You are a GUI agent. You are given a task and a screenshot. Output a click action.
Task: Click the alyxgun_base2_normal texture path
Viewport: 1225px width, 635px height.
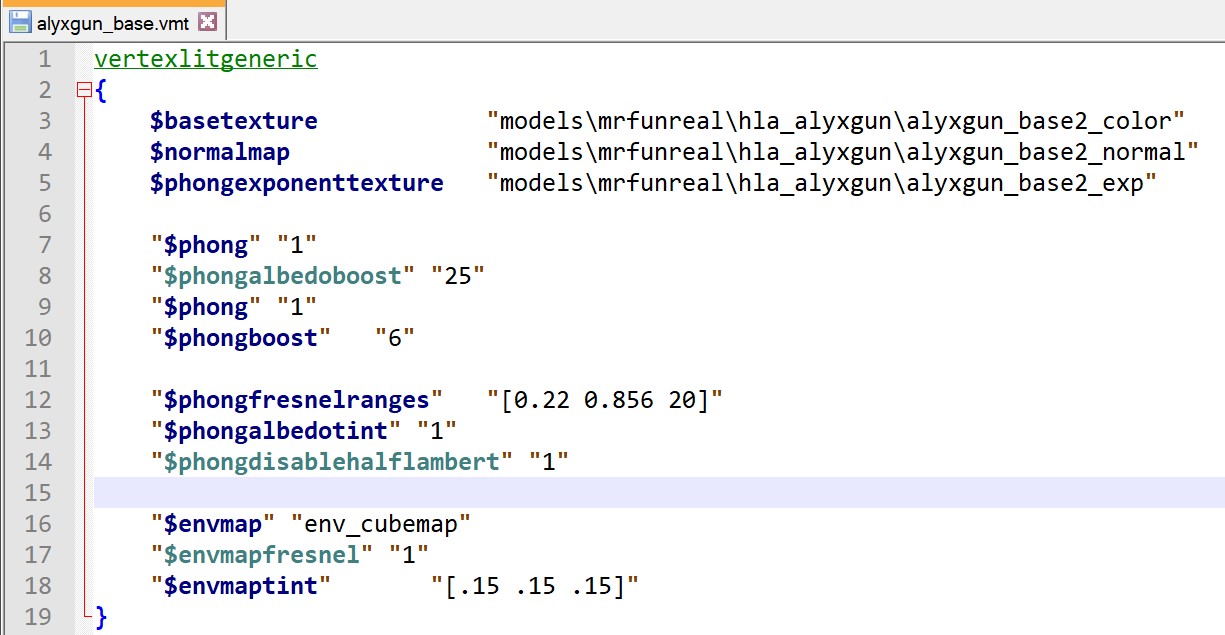(843, 152)
